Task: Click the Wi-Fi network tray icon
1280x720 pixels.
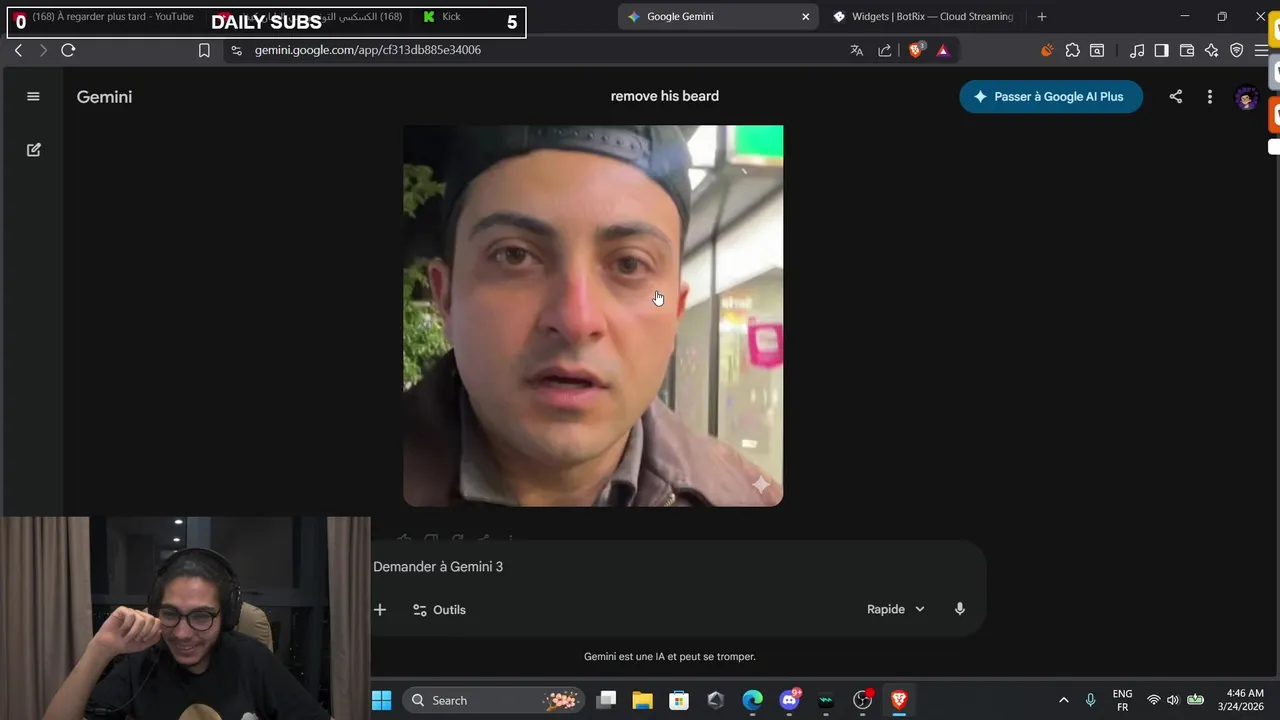Action: (x=1154, y=700)
